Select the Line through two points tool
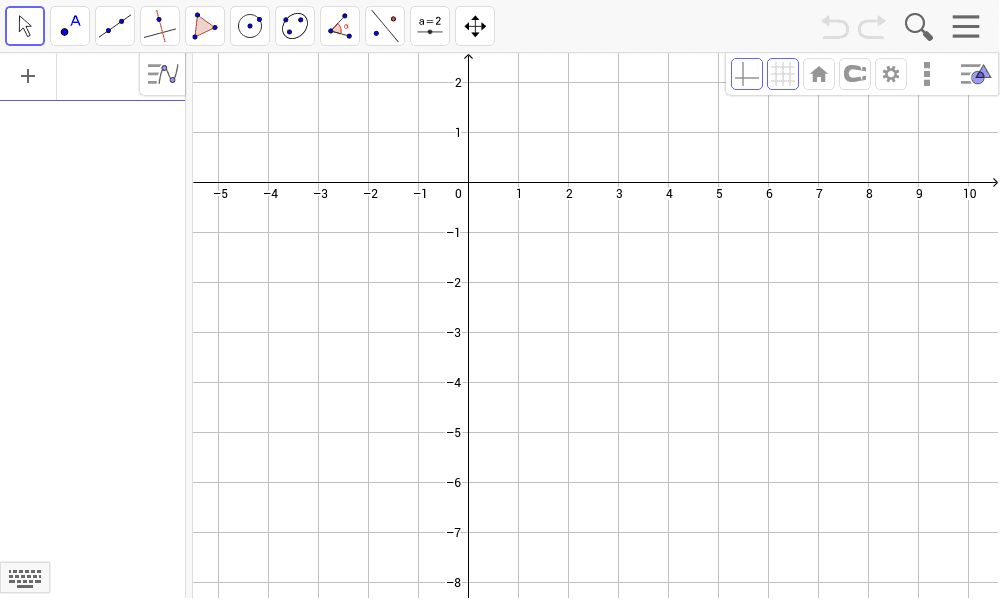Image resolution: width=1000 pixels, height=600 pixels. tap(115, 26)
